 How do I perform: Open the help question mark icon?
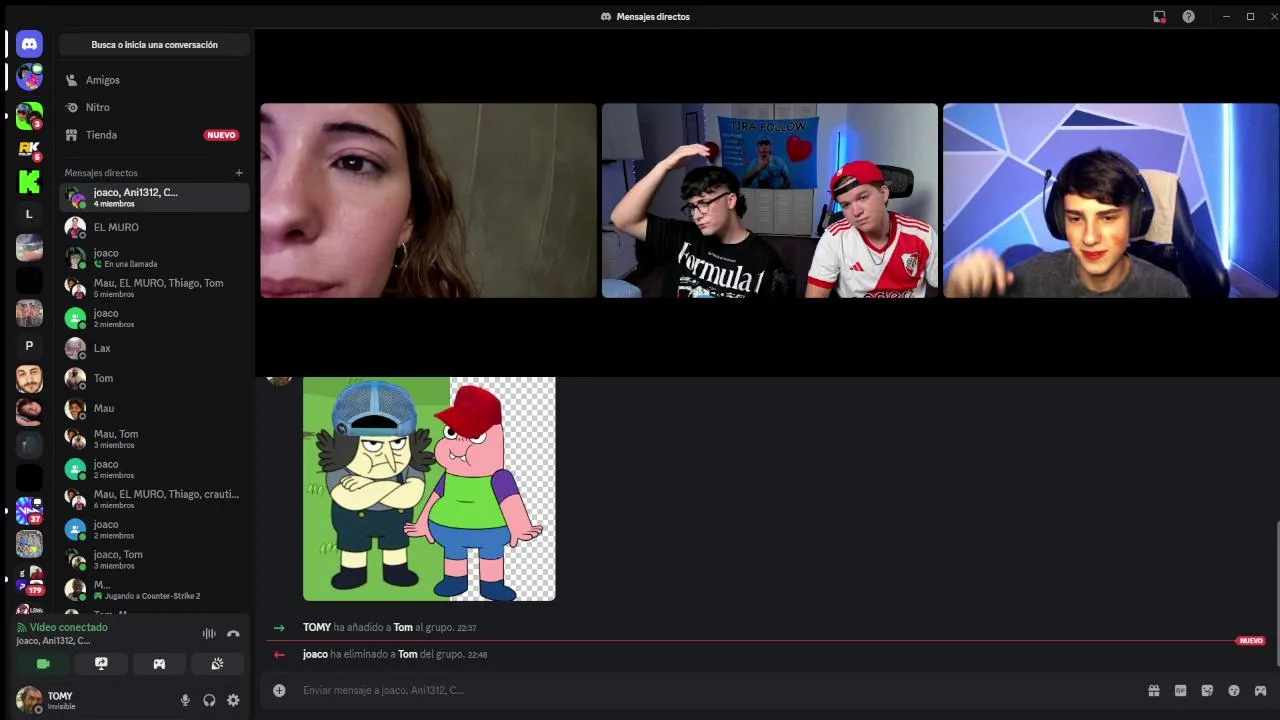coord(1188,16)
